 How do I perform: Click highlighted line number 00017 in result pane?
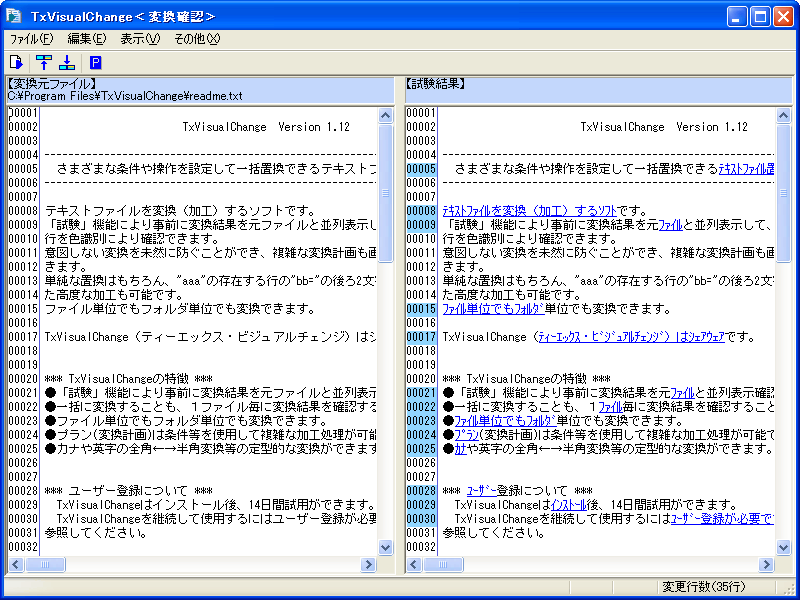point(421,337)
